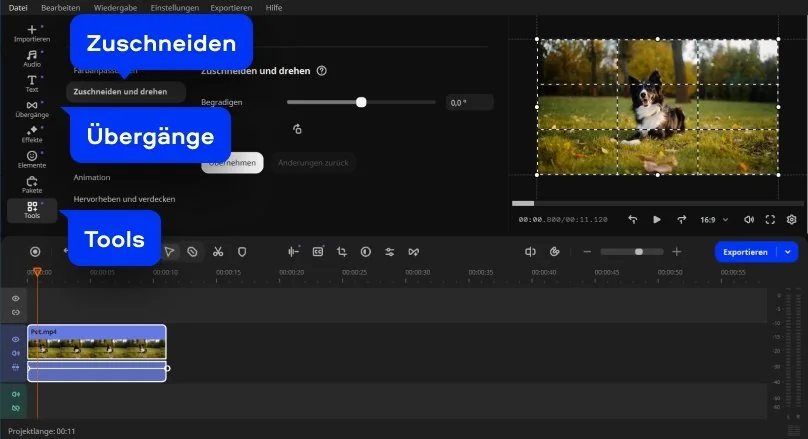Click the rotate icon below Begradigen

coord(297,129)
